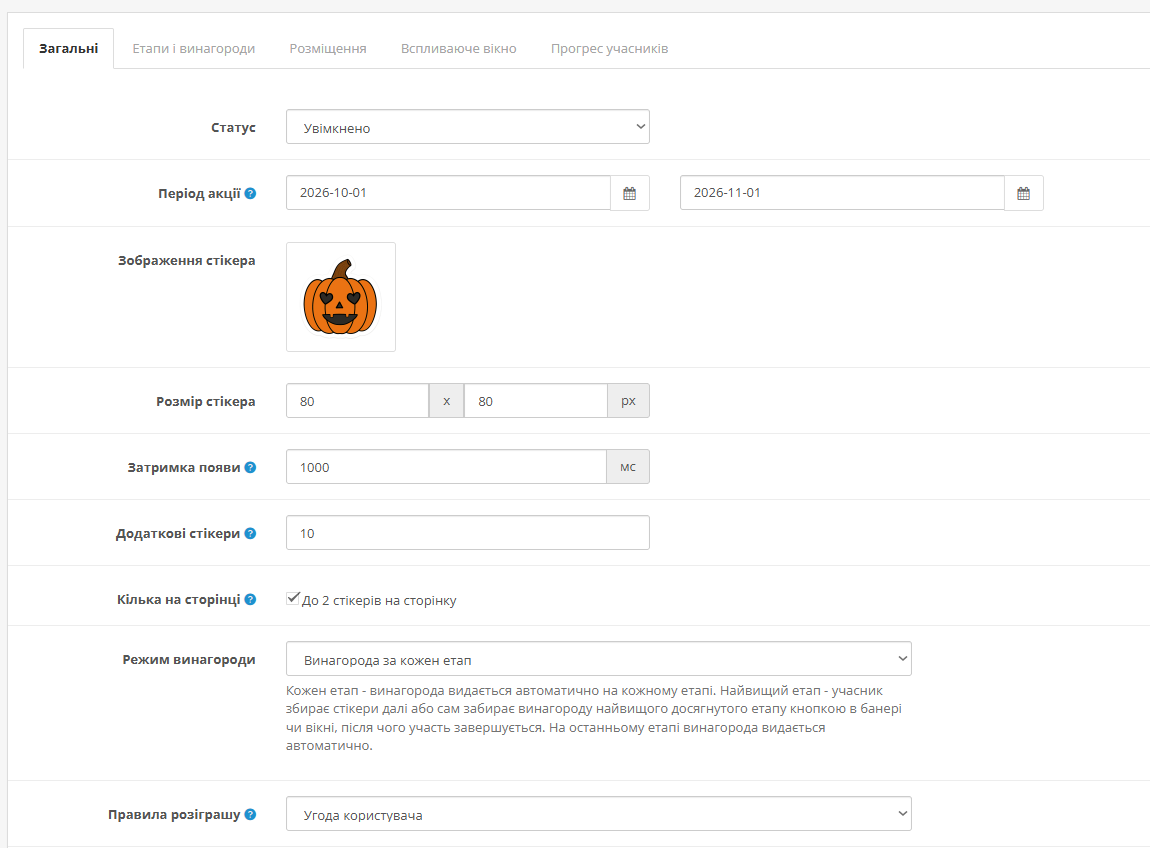This screenshot has width=1150, height=848.
Task: Click the start date field 2026-10-01
Action: [x=448, y=193]
